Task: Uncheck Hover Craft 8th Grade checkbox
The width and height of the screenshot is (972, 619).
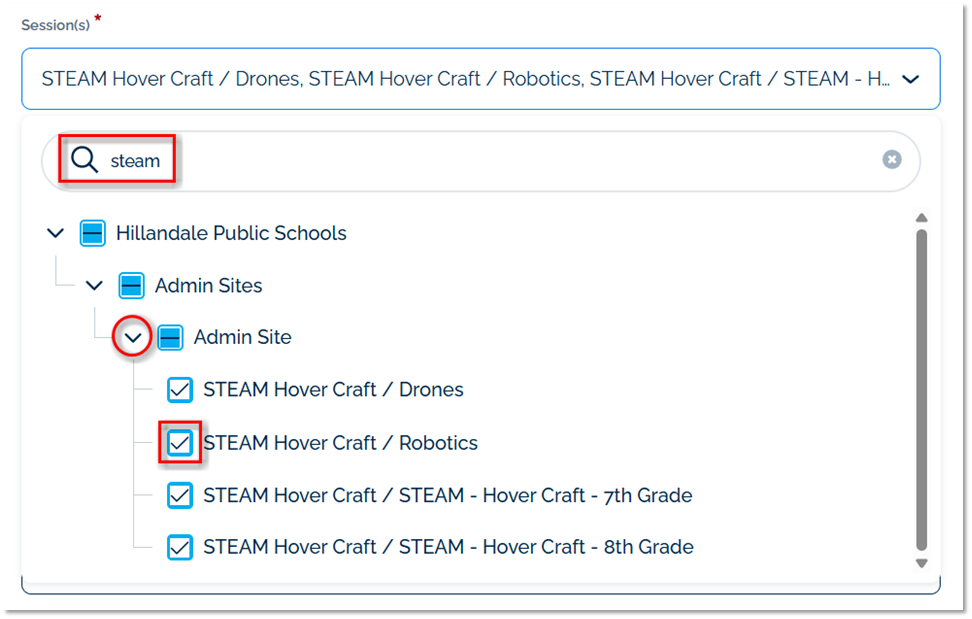Action: tap(180, 547)
